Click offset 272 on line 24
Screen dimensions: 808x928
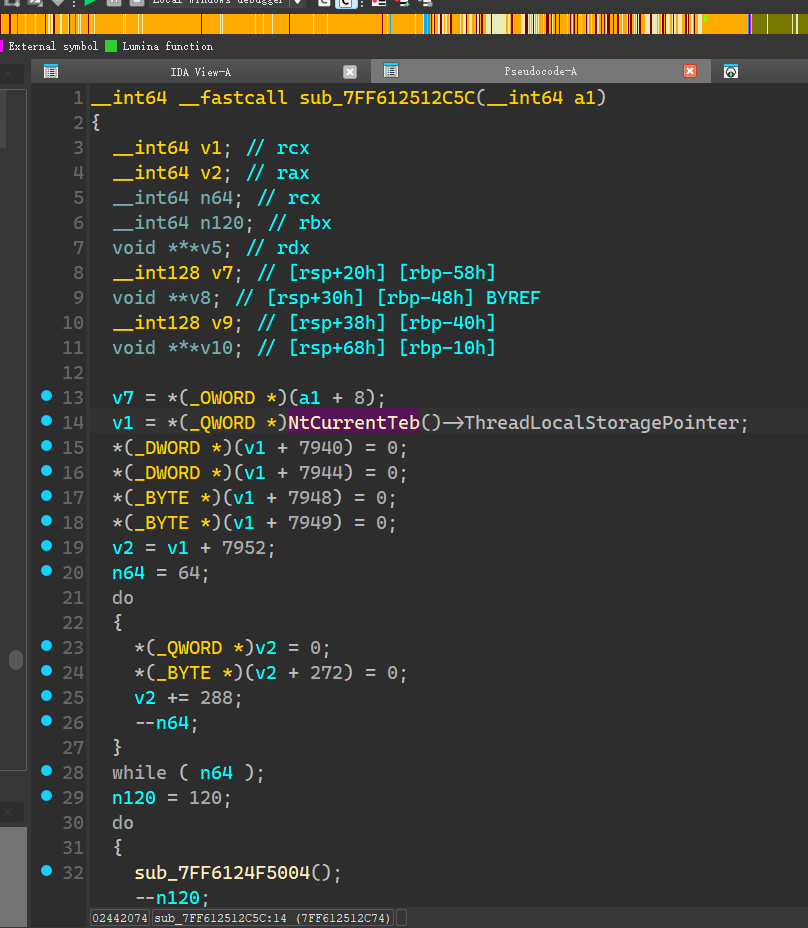tap(326, 672)
